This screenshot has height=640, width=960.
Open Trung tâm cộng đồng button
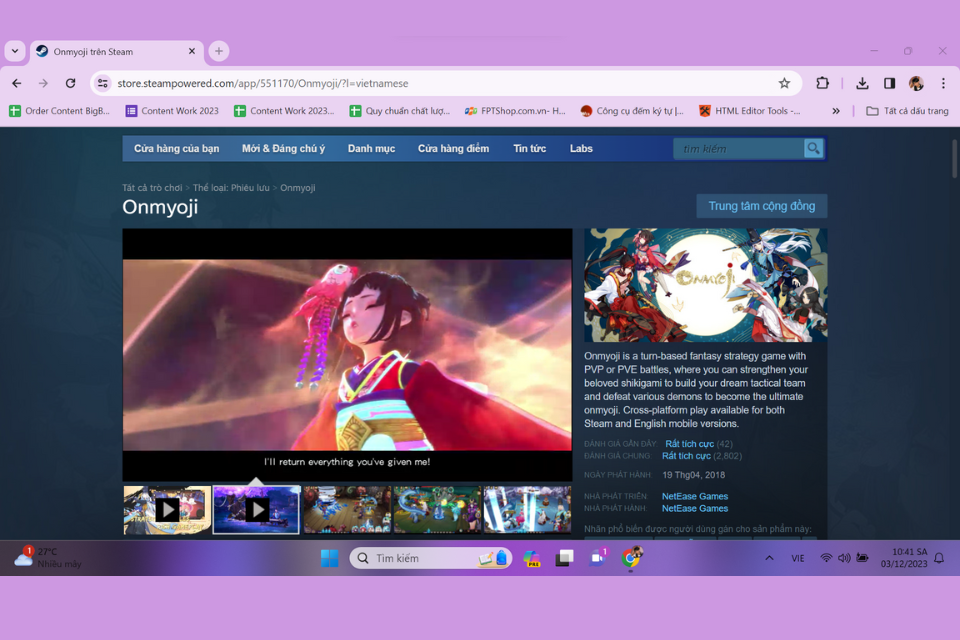(762, 206)
